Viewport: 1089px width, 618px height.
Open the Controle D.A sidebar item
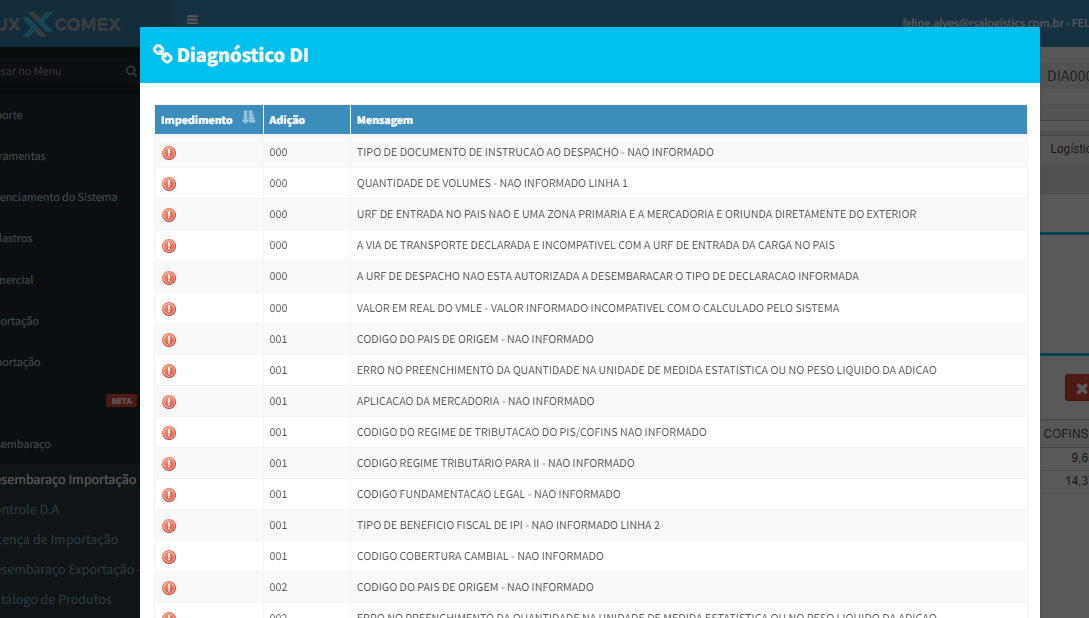click(x=29, y=510)
